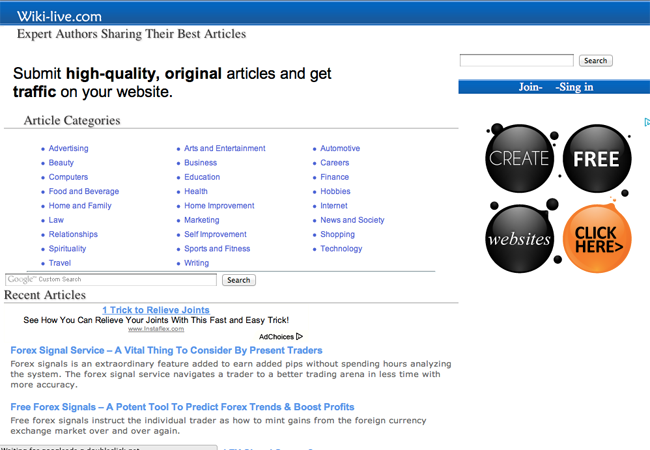Focus the Google Custom Search input box
The image size is (650, 450).
coord(110,280)
